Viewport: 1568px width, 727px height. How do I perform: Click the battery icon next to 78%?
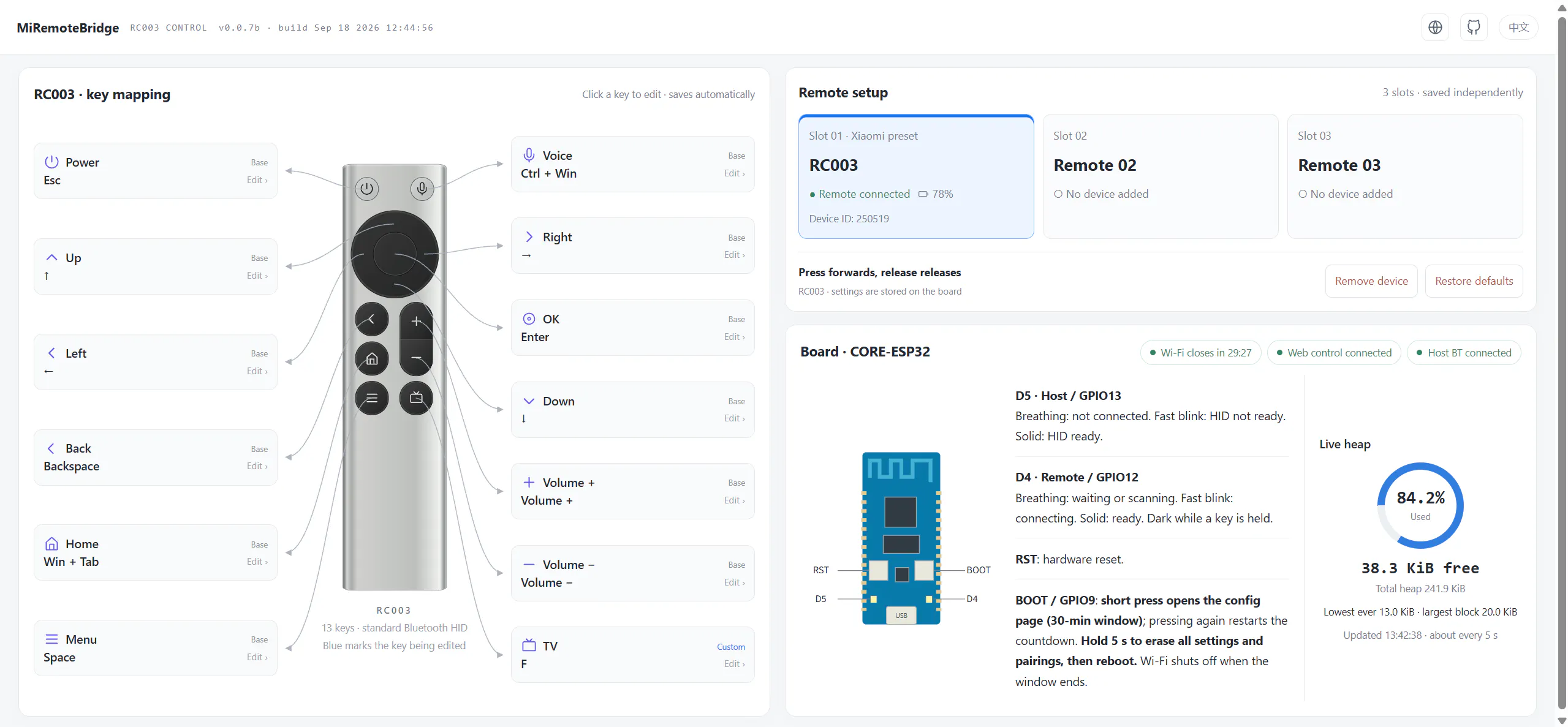(923, 194)
